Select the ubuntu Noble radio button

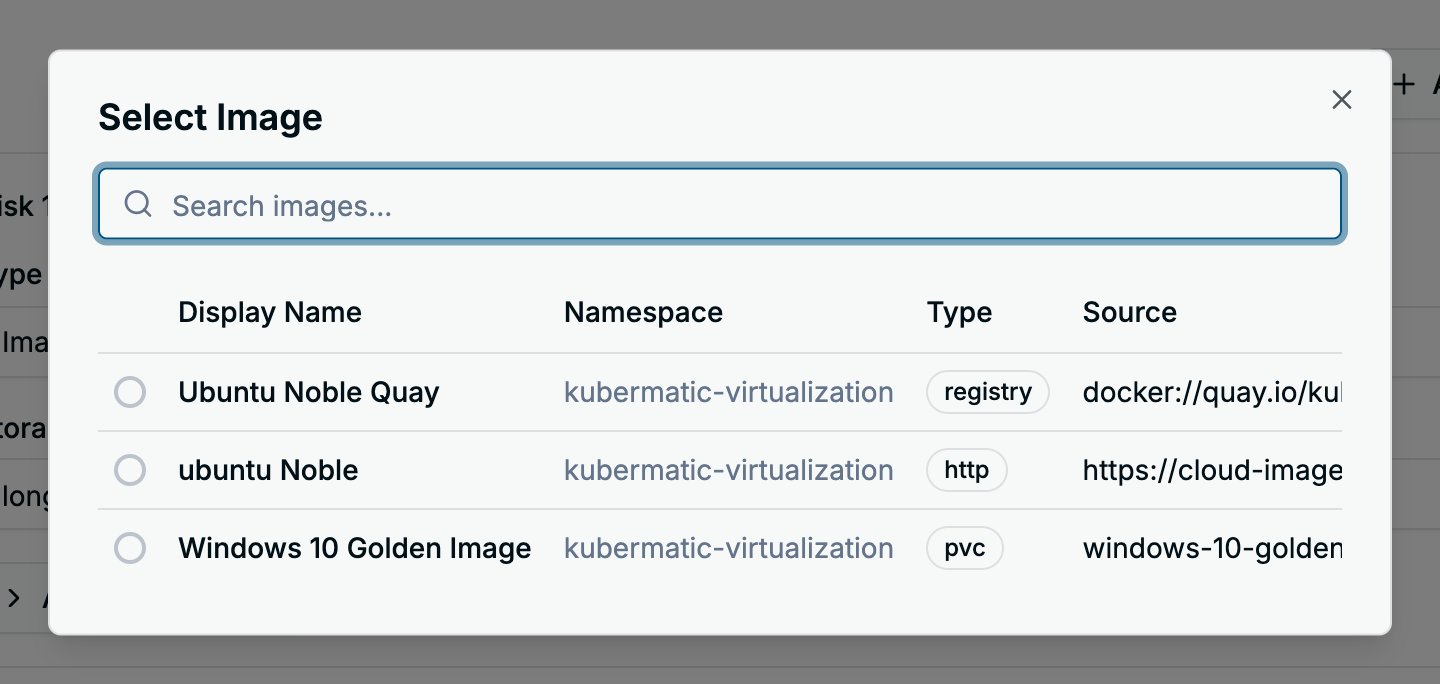tap(130, 470)
